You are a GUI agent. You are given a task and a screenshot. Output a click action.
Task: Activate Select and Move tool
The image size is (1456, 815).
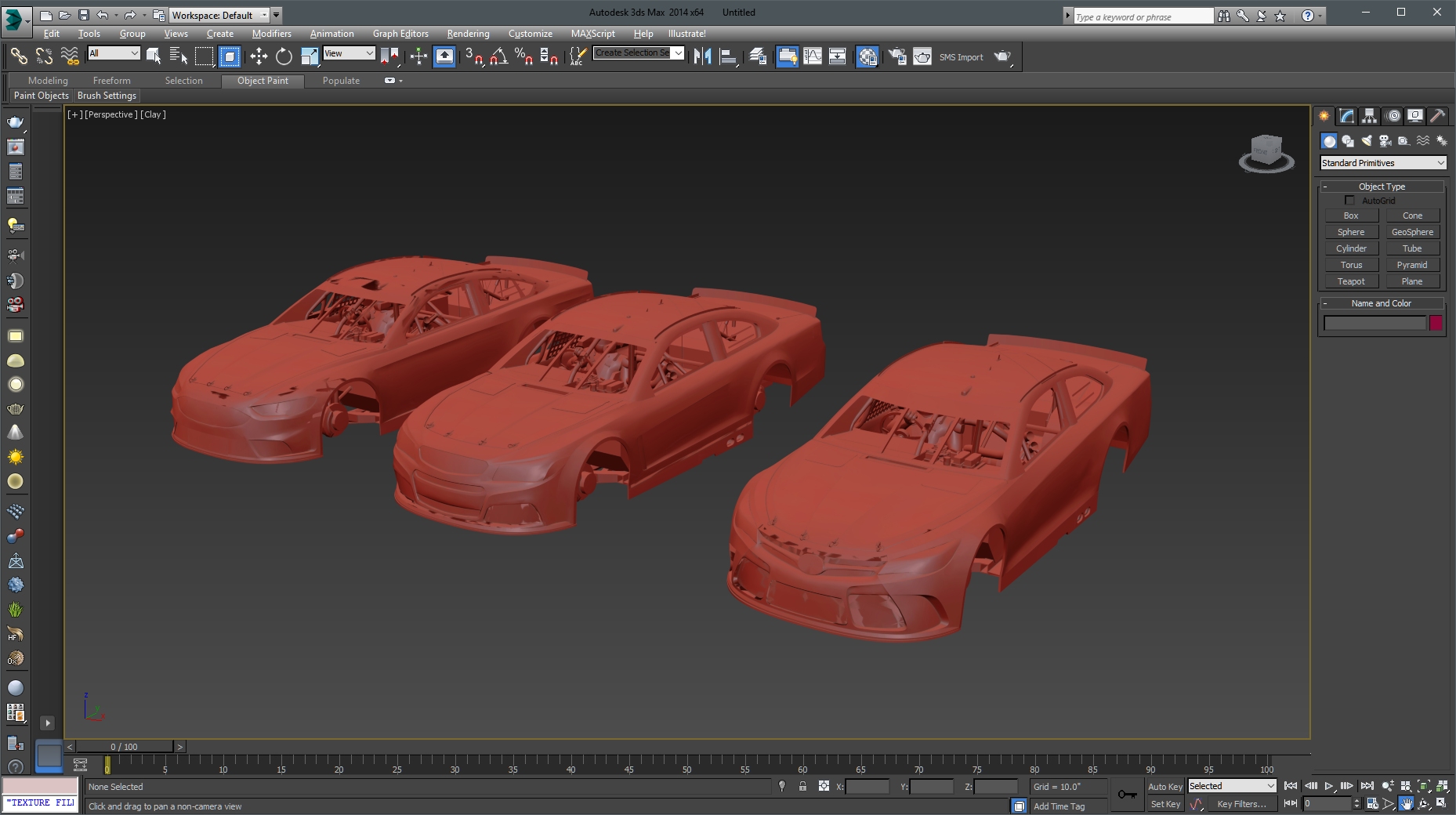(259, 56)
